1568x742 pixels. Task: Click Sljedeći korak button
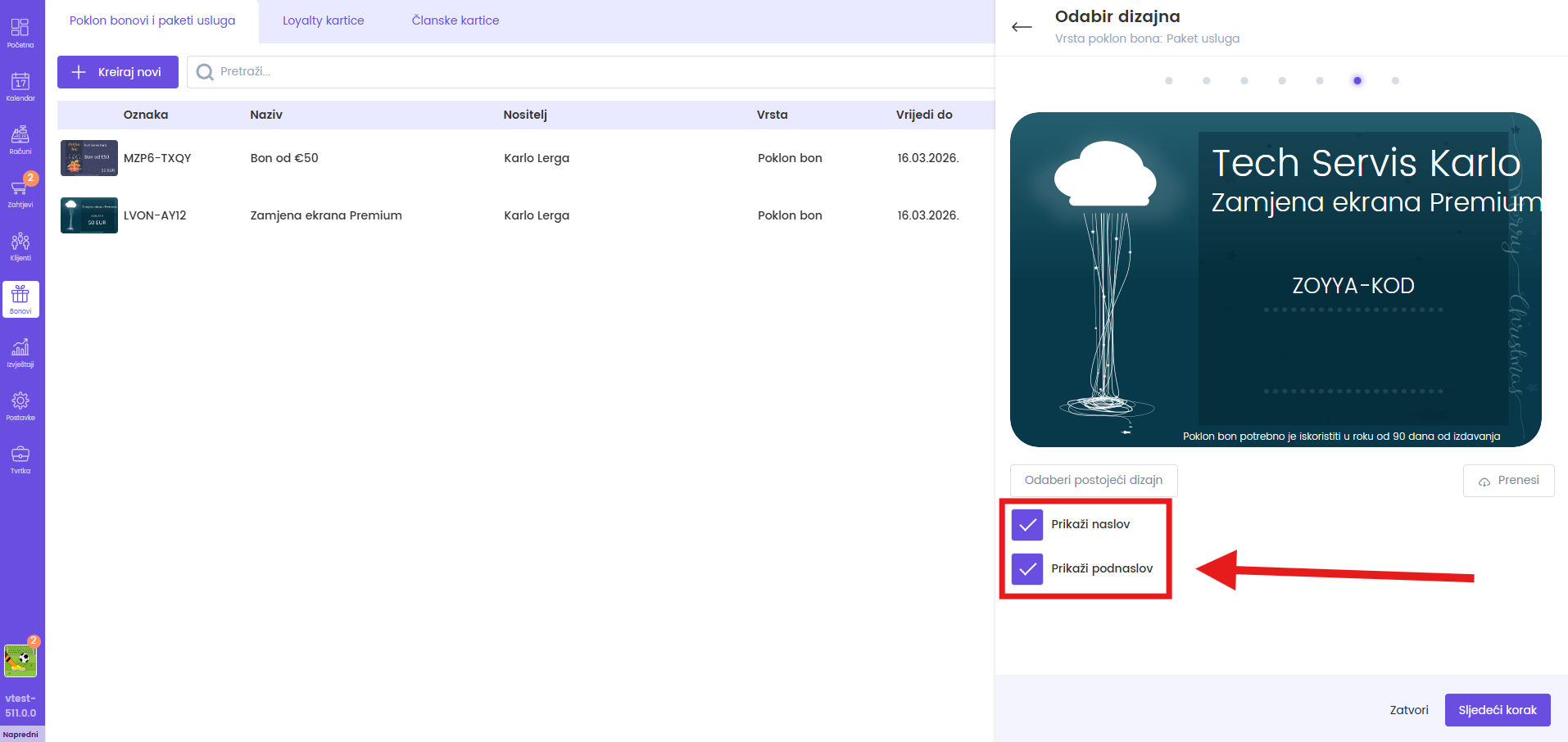tap(1497, 710)
